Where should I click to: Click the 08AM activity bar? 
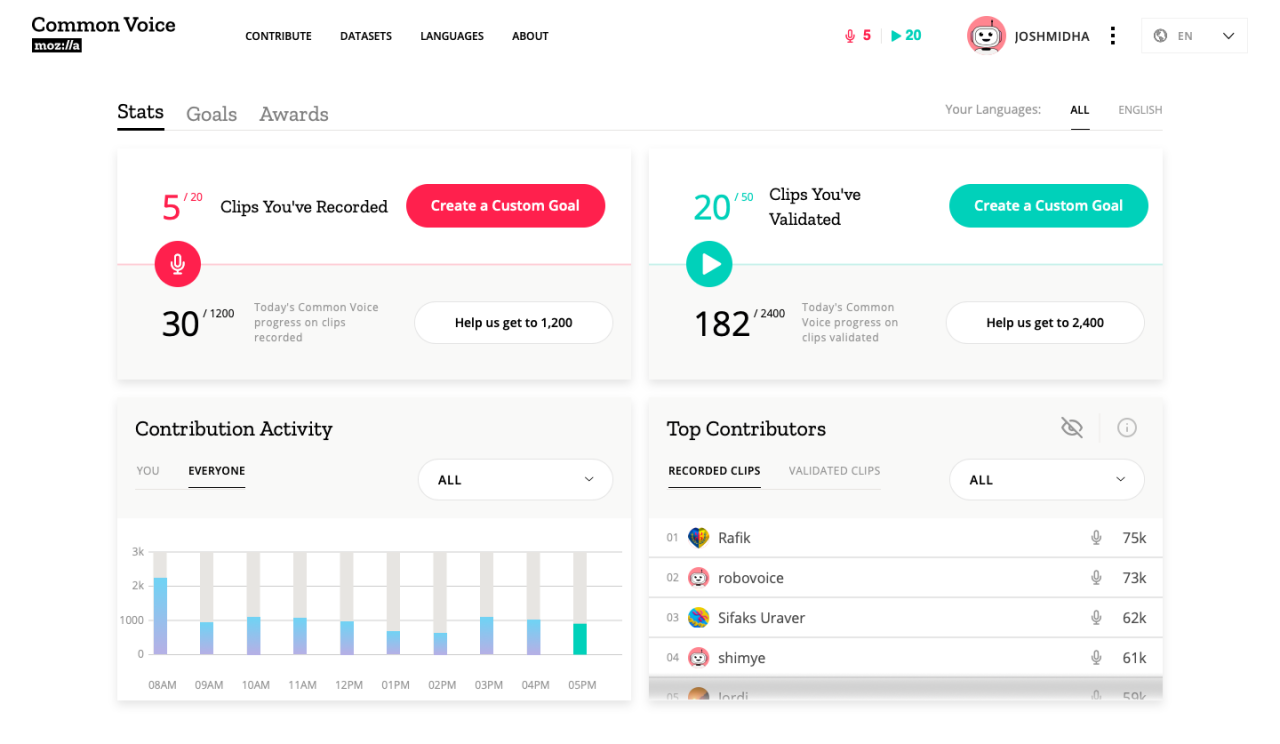point(160,616)
